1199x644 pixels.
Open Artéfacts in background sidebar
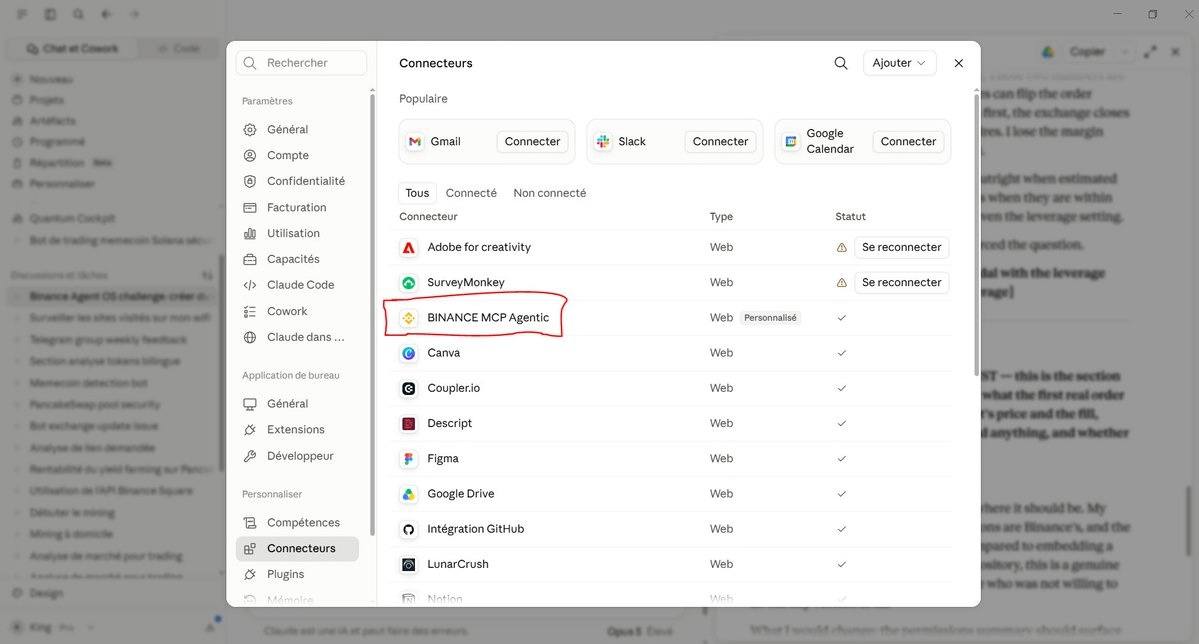52,121
